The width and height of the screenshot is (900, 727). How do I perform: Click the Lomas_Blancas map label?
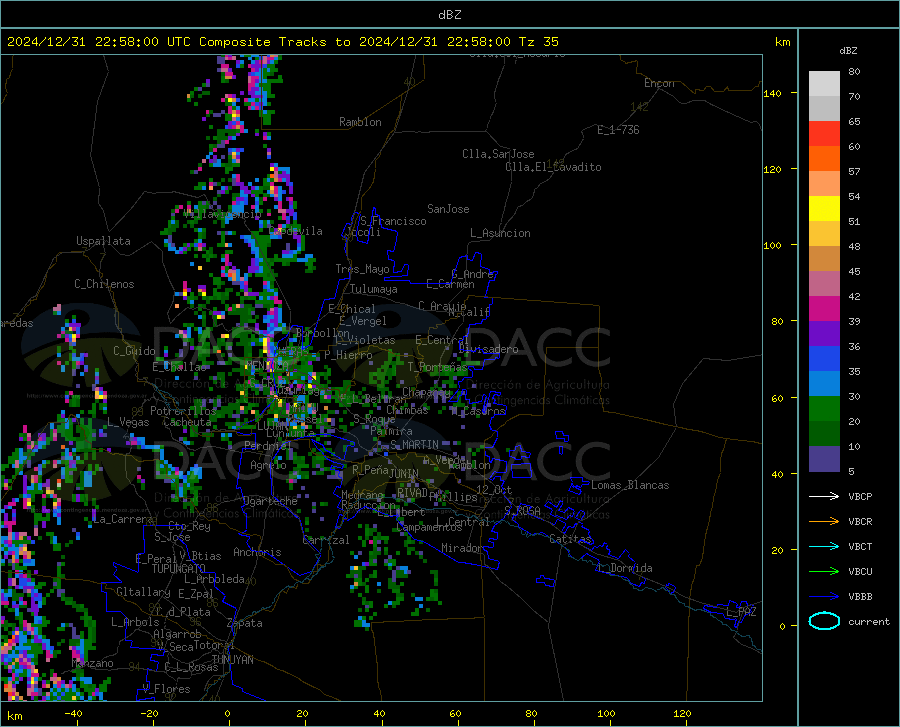coord(630,485)
